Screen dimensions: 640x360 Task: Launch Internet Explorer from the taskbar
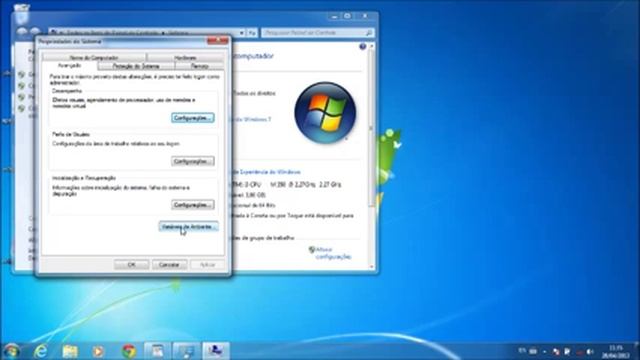pos(41,351)
